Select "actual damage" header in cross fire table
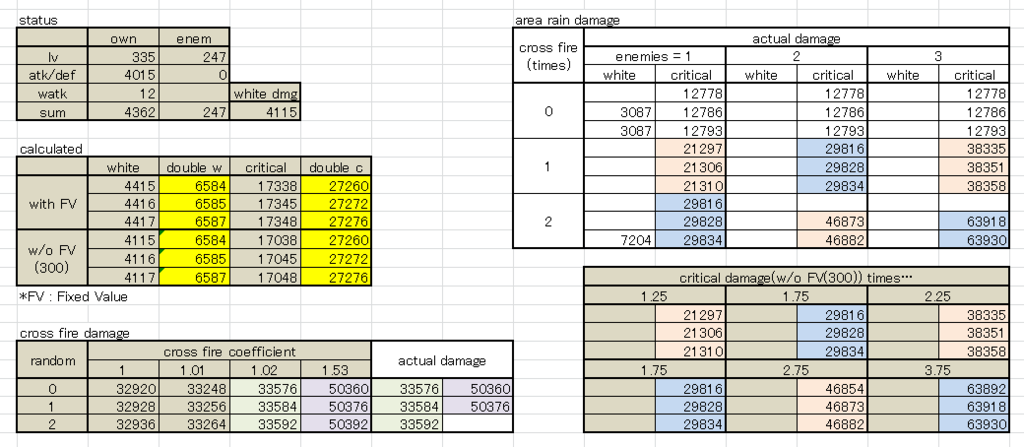The image size is (1024, 447). tap(441, 361)
